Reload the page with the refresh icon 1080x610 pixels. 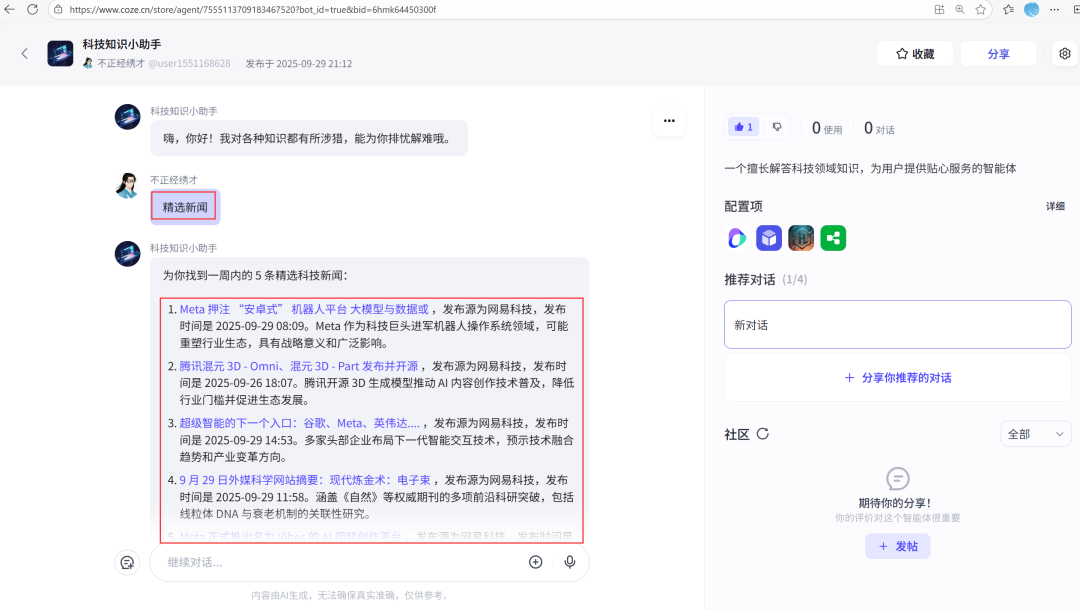pyautogui.click(x=32, y=10)
